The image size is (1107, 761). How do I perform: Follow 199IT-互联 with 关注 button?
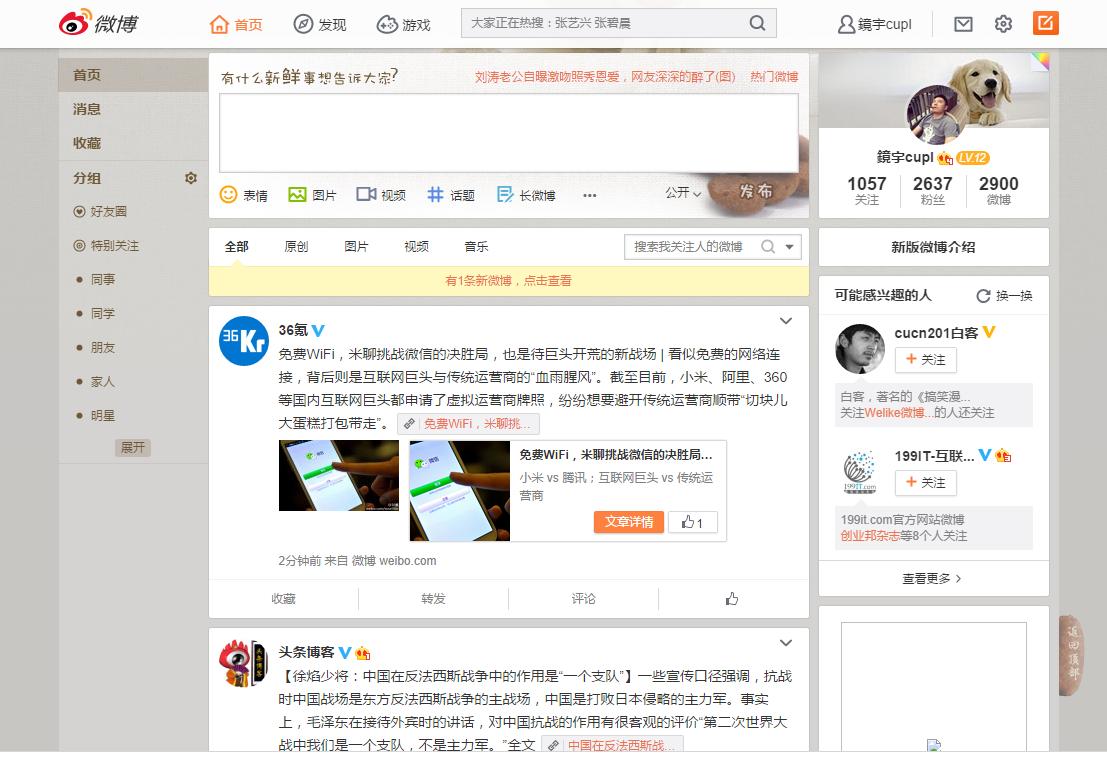point(926,483)
